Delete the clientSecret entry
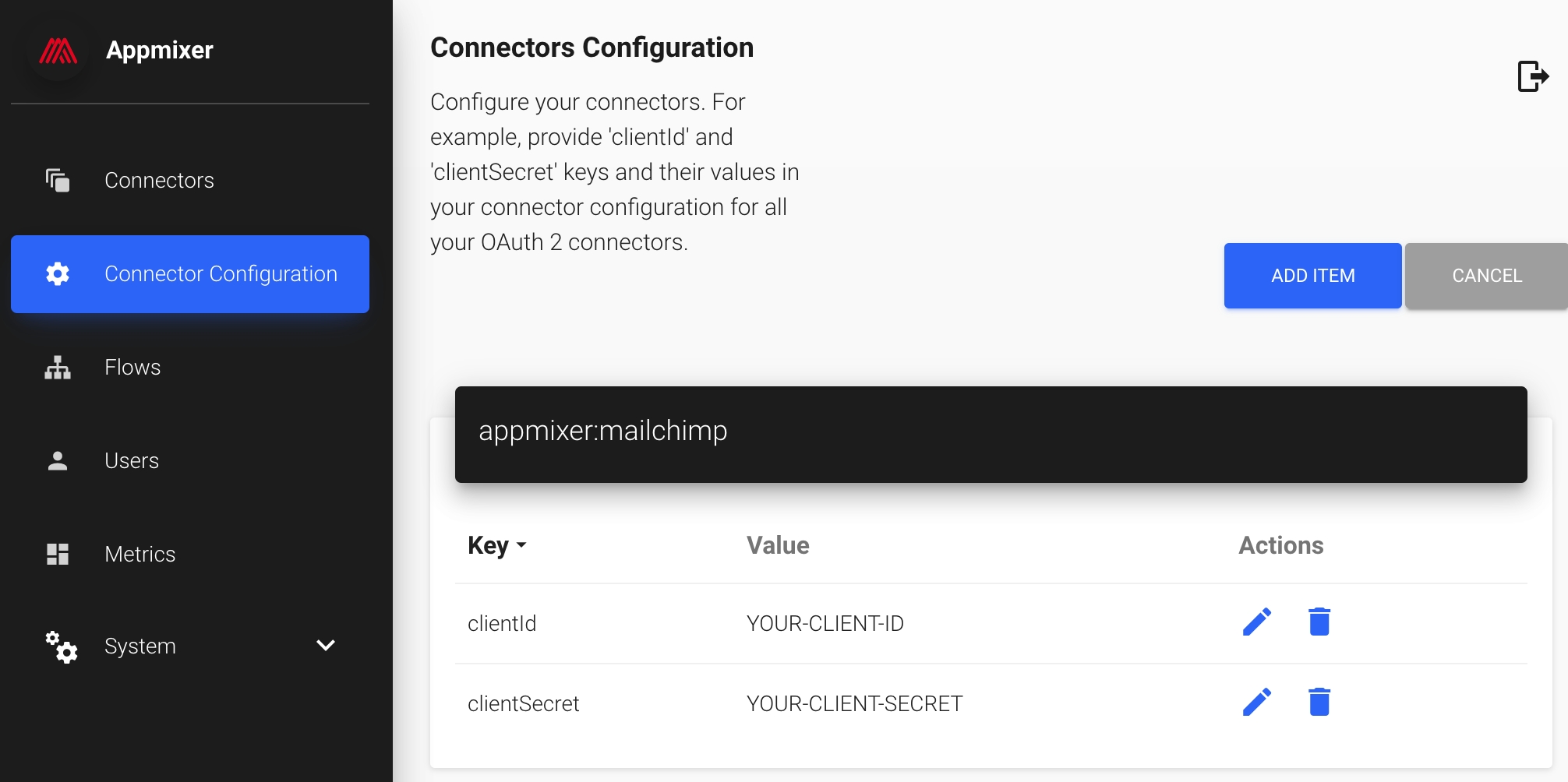Viewport: 1568px width, 782px height. pyautogui.click(x=1319, y=703)
